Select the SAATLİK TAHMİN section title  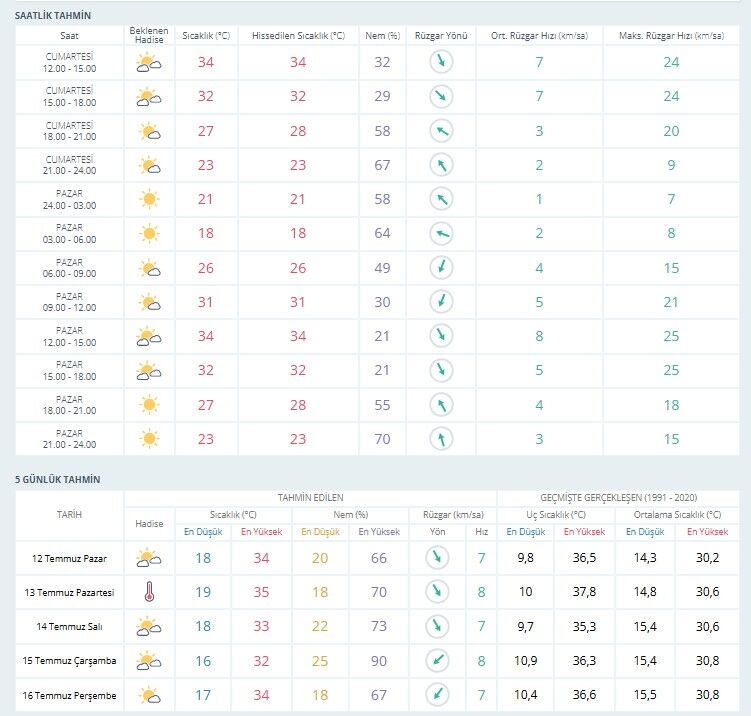pos(53,15)
